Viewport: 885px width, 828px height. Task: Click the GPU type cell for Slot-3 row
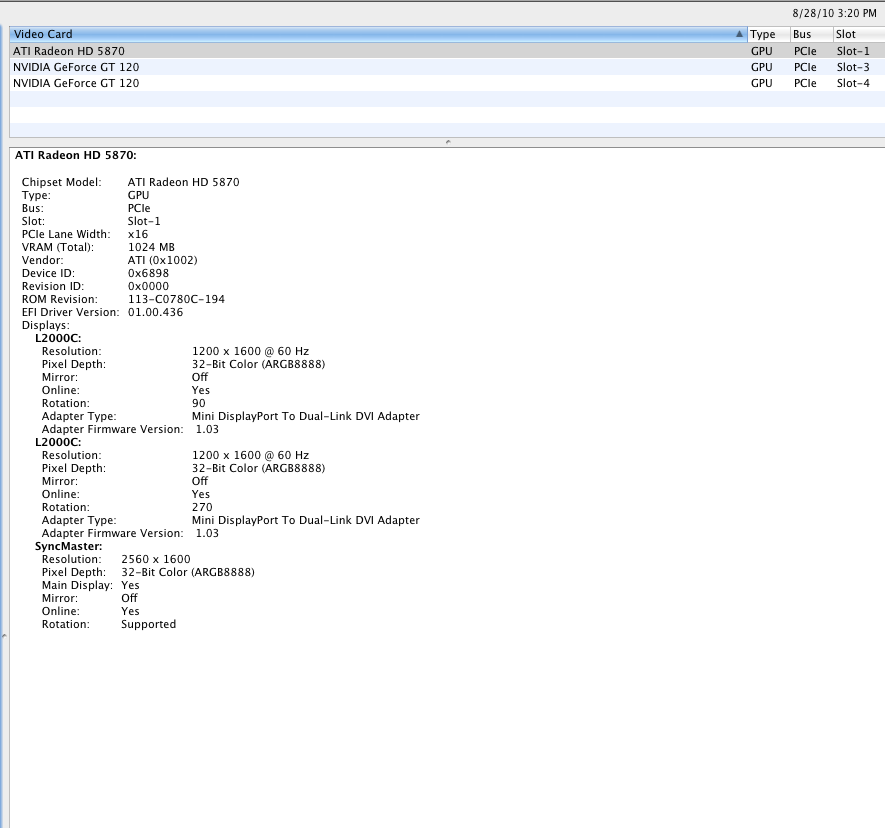761,67
